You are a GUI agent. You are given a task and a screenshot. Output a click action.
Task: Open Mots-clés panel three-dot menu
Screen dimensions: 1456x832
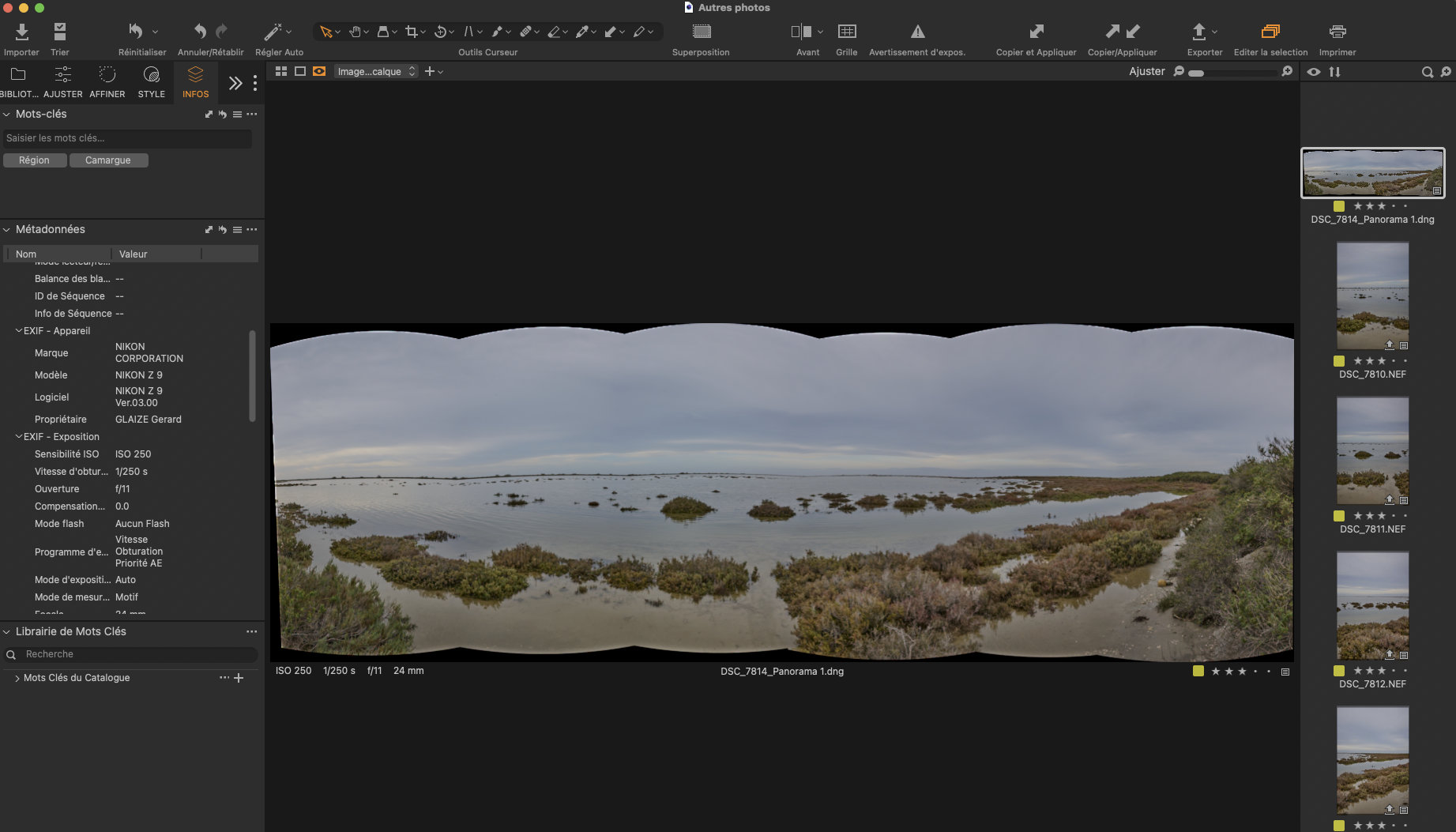tap(252, 115)
